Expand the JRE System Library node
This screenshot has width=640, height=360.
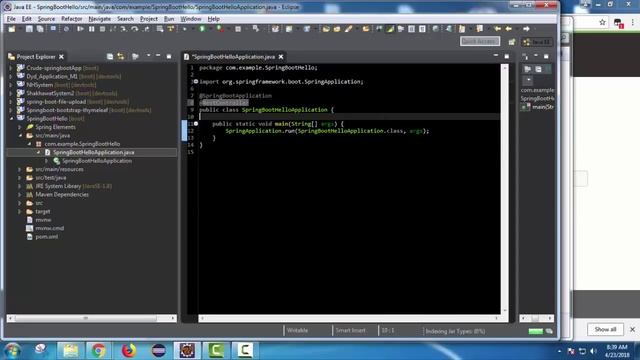20,186
